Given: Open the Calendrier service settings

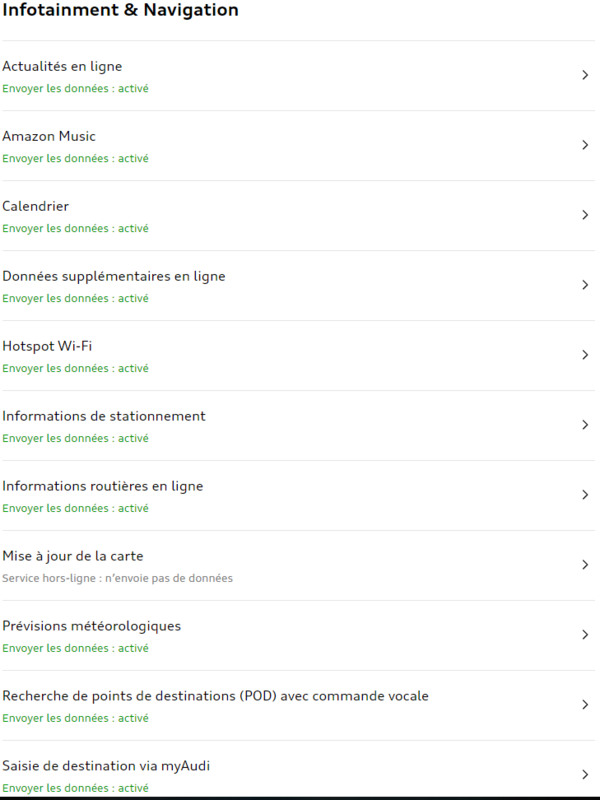Looking at the screenshot, I should (35, 207).
